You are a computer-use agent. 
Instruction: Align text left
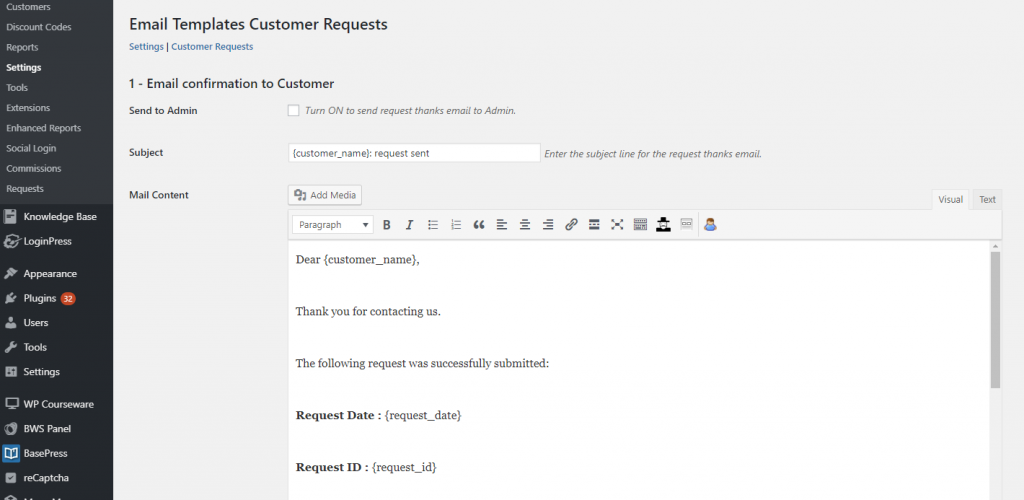[502, 225]
